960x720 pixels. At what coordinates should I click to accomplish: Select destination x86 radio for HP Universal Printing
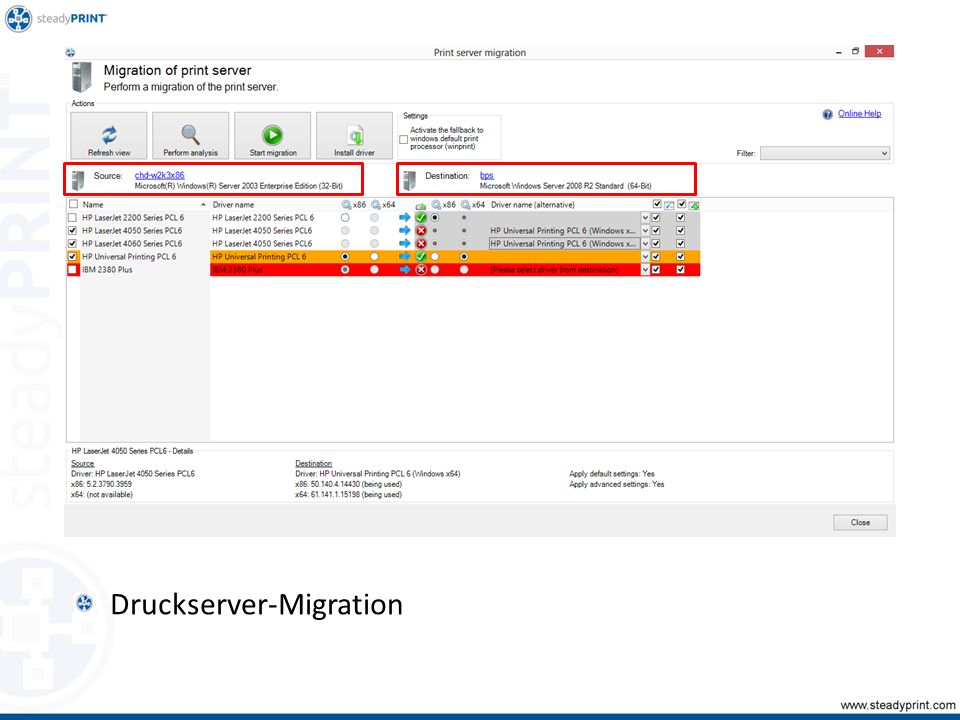click(435, 257)
